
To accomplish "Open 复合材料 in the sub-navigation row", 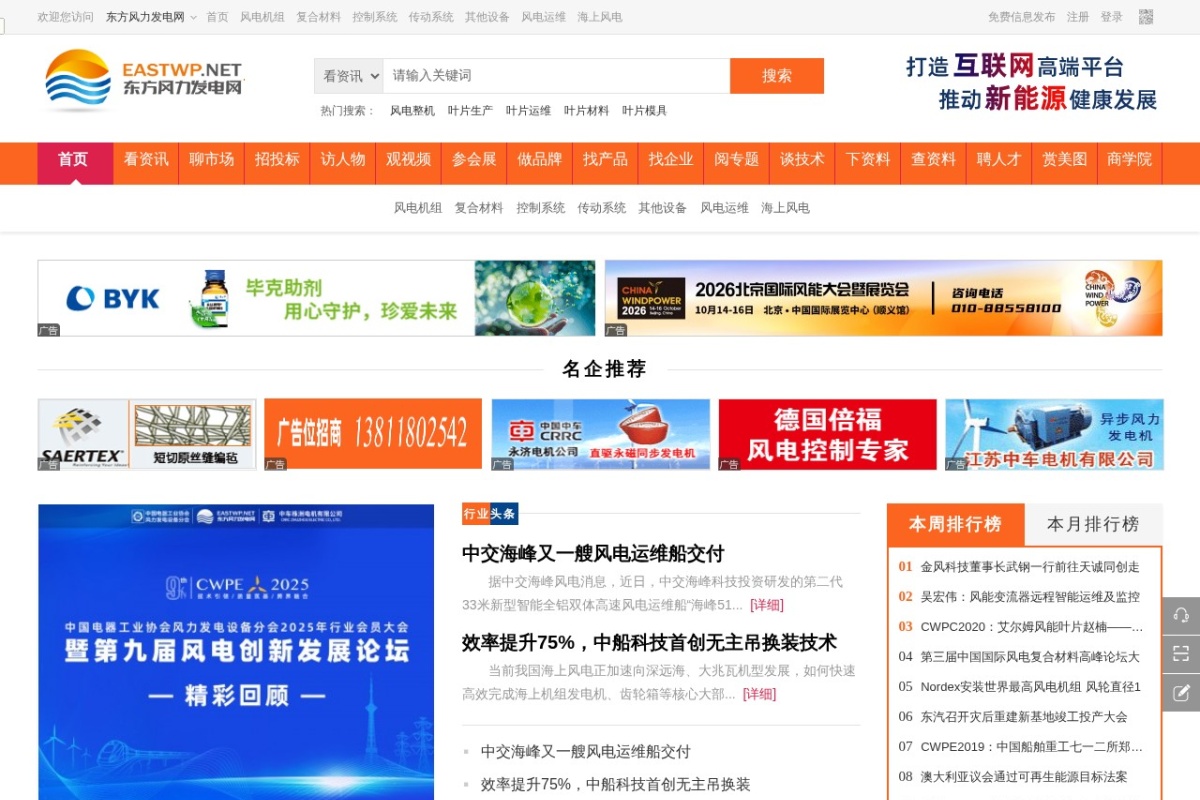I will [x=479, y=208].
